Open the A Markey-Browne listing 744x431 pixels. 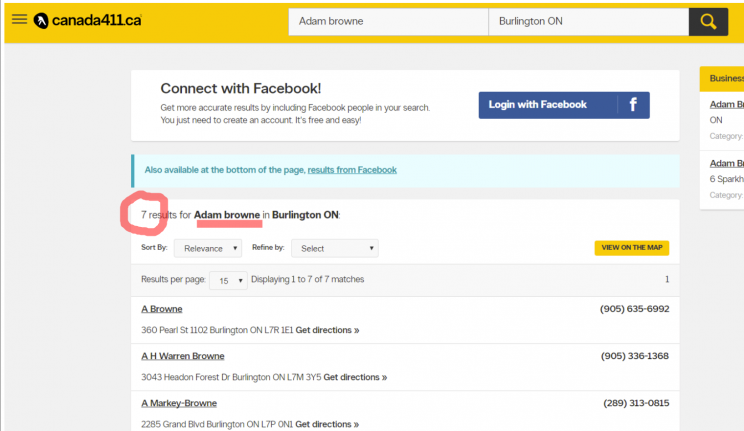(179, 403)
